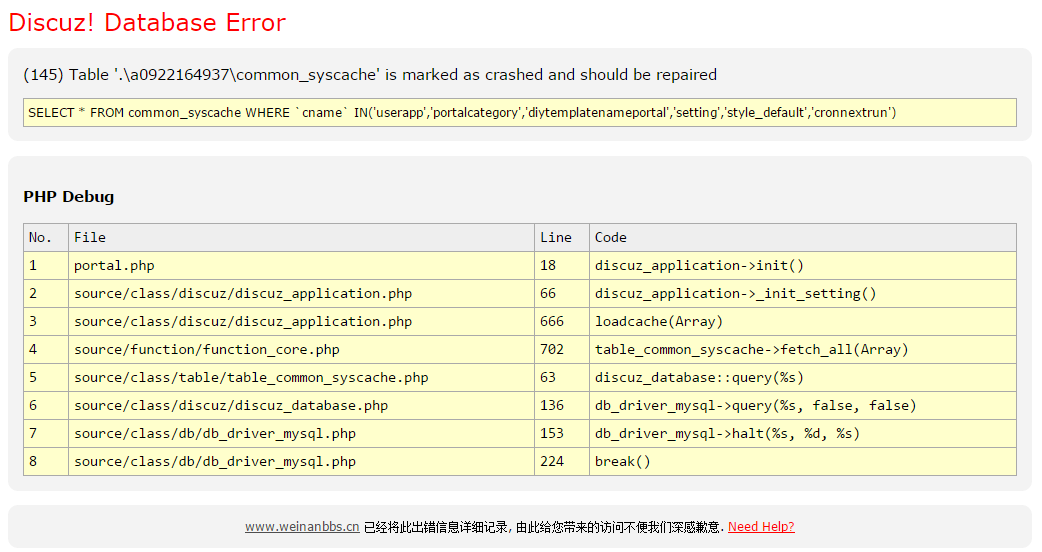Click line number 66 cell
The width and height of the screenshot is (1042, 552).
pos(562,294)
